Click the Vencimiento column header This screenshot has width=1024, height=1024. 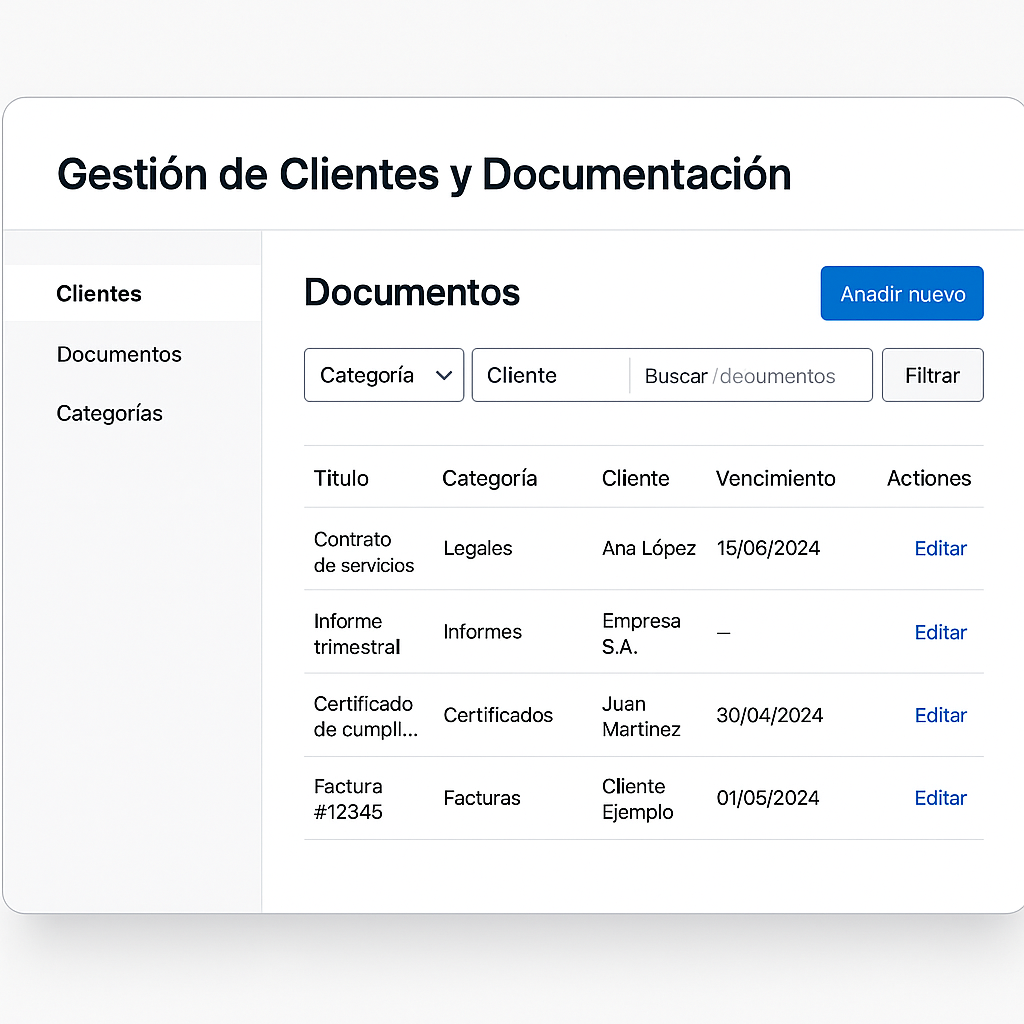[775, 478]
